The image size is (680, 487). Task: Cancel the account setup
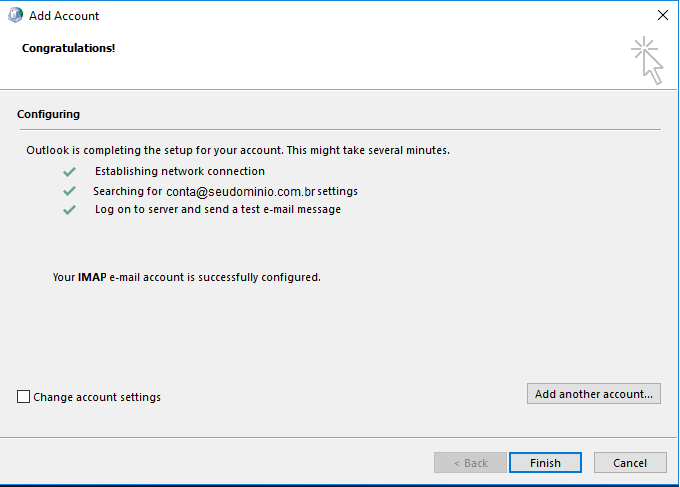(x=630, y=463)
